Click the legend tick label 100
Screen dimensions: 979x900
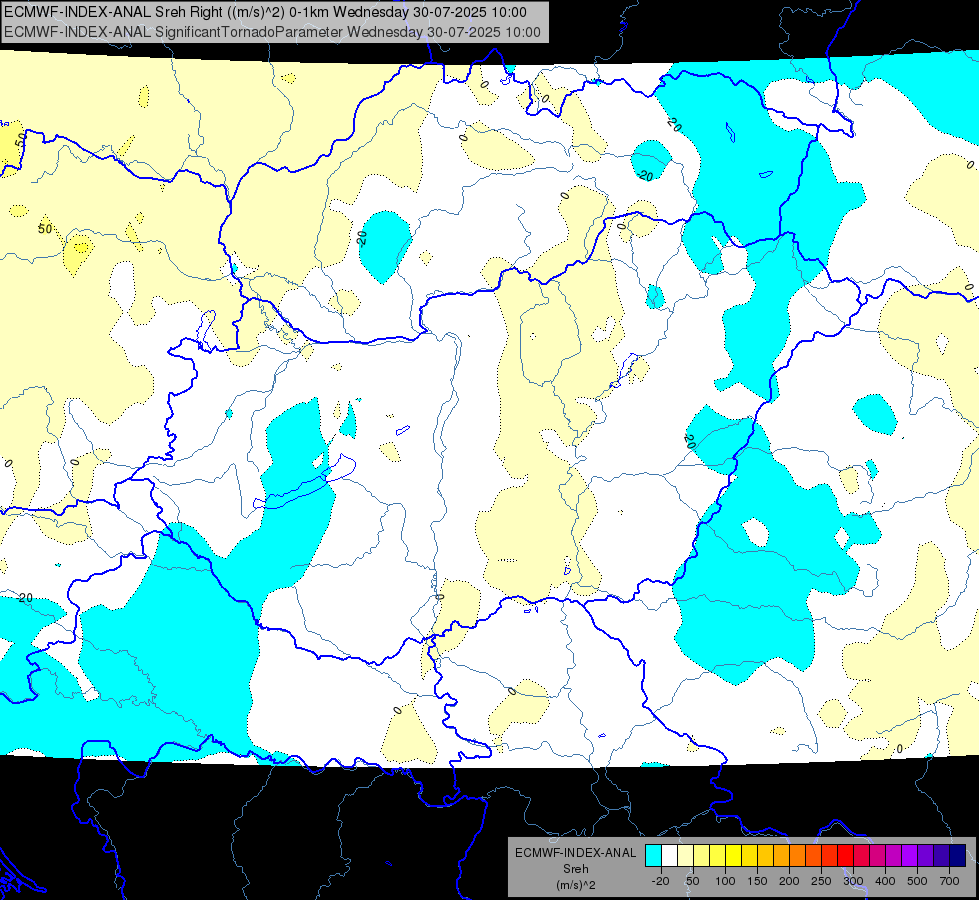pyautogui.click(x=725, y=881)
